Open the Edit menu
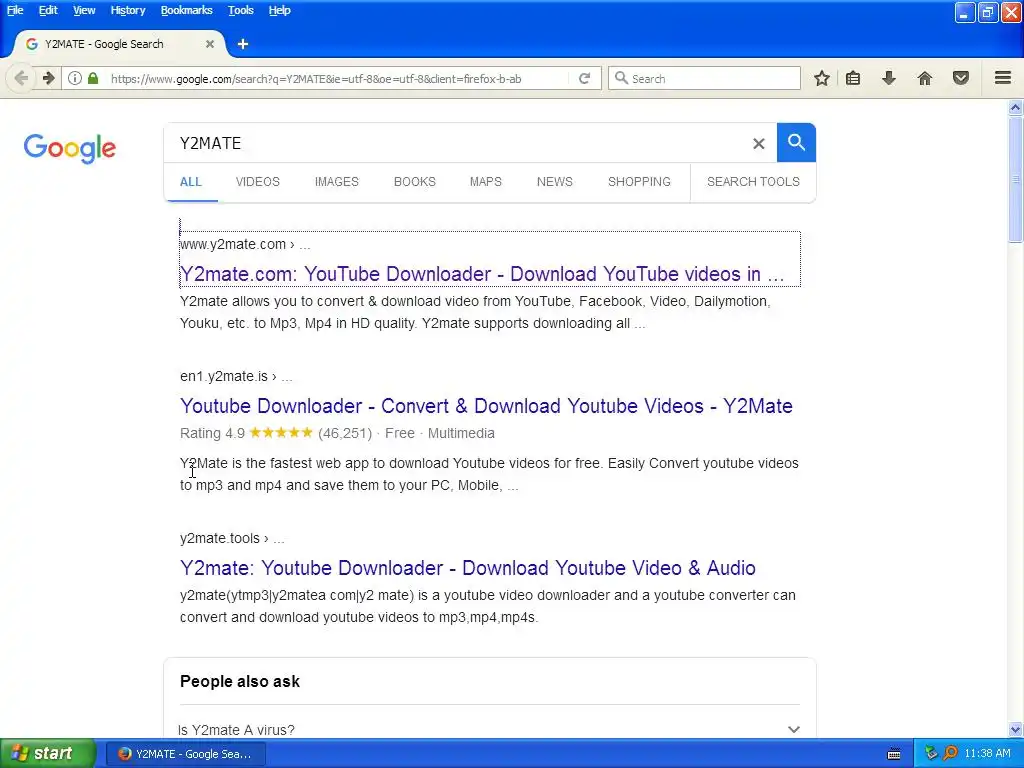 [48, 10]
